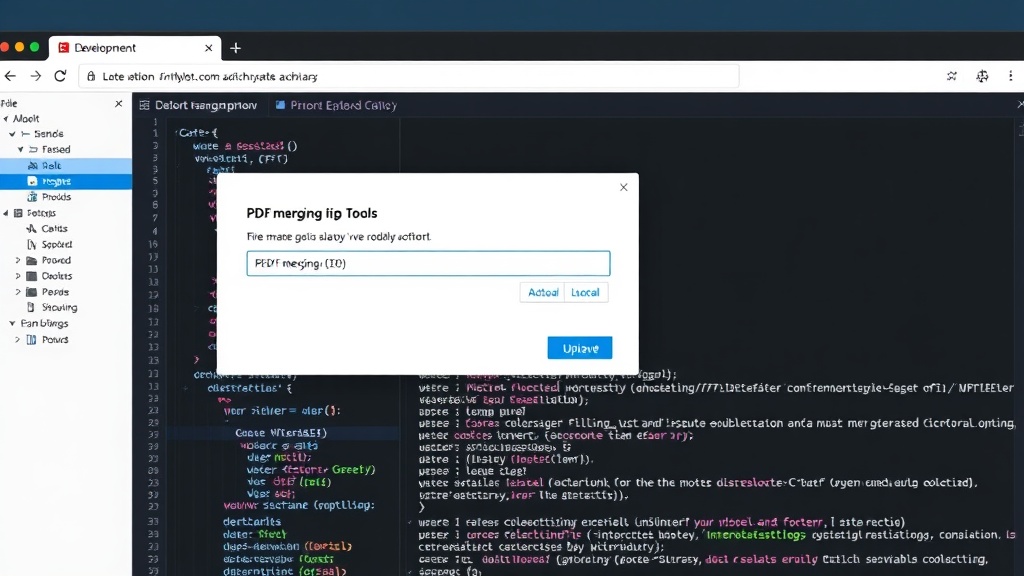
Task: Click the grid icon on Defort tab
Action: 144,105
